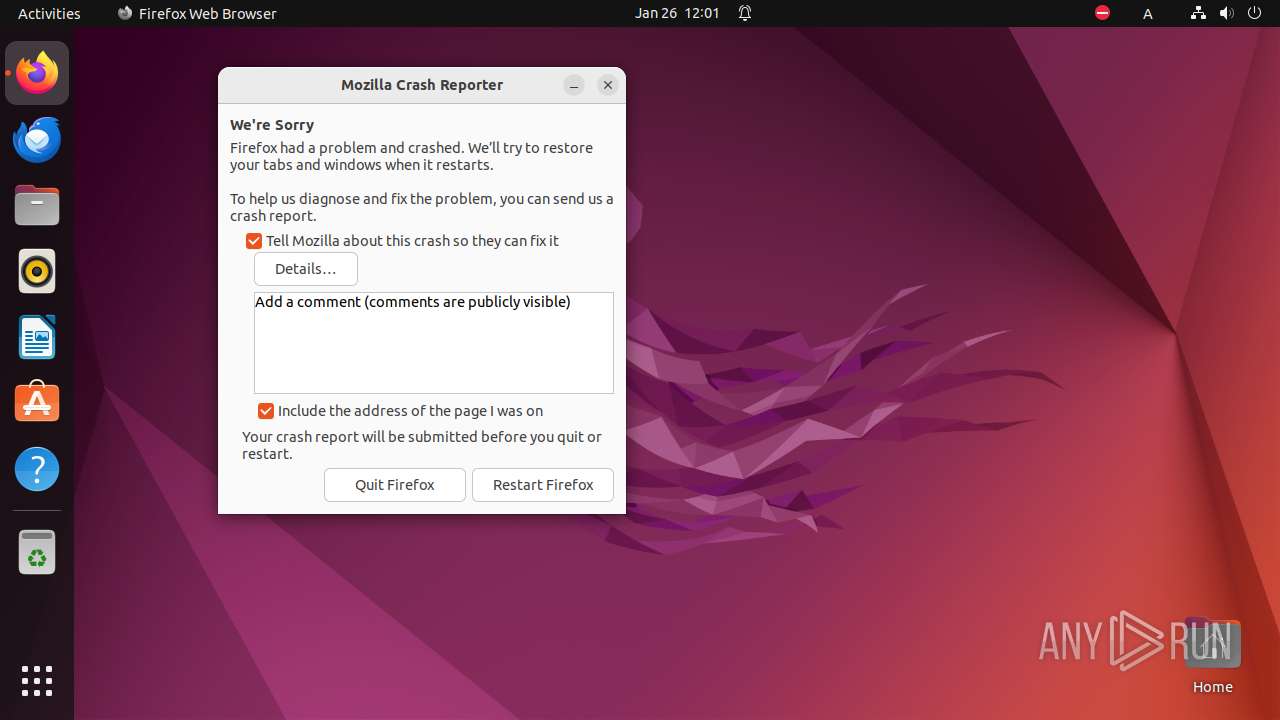Open Firefox from the dock
The height and width of the screenshot is (720, 1280).
click(x=37, y=73)
